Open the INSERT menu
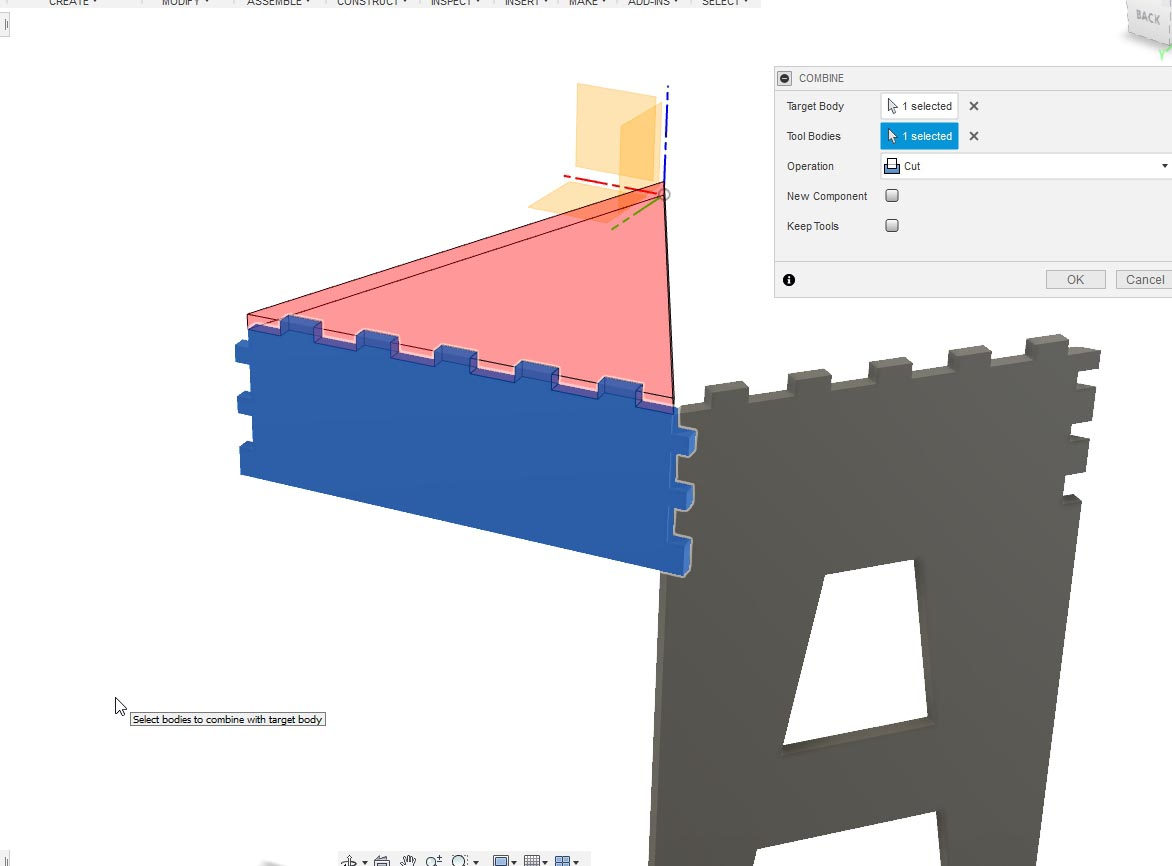 pyautogui.click(x=525, y=3)
